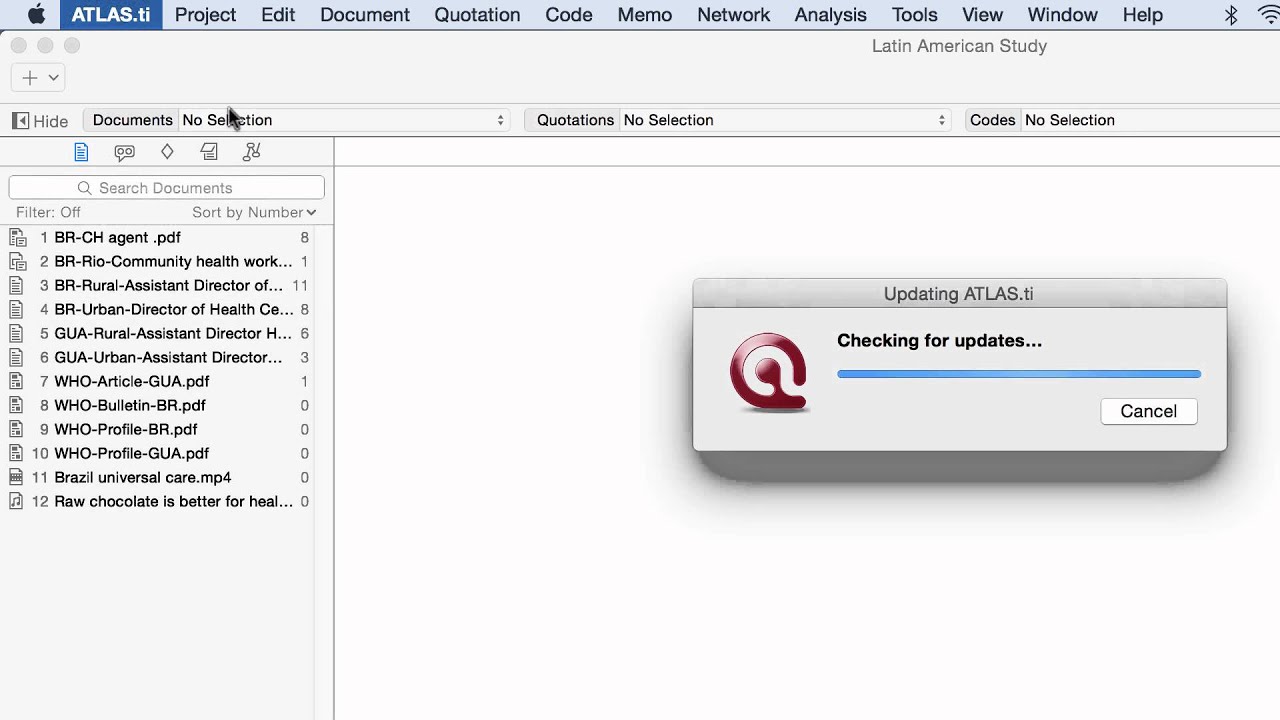1280x720 pixels.
Task: Open the Quotation menu
Action: point(477,15)
